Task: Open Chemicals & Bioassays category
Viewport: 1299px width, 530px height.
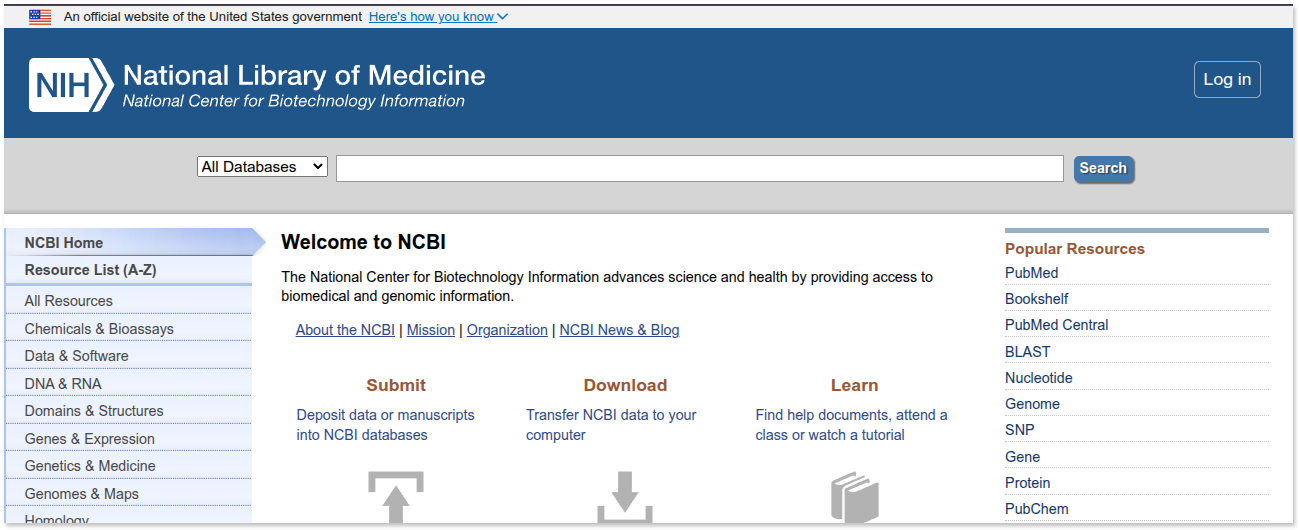Action: point(99,329)
